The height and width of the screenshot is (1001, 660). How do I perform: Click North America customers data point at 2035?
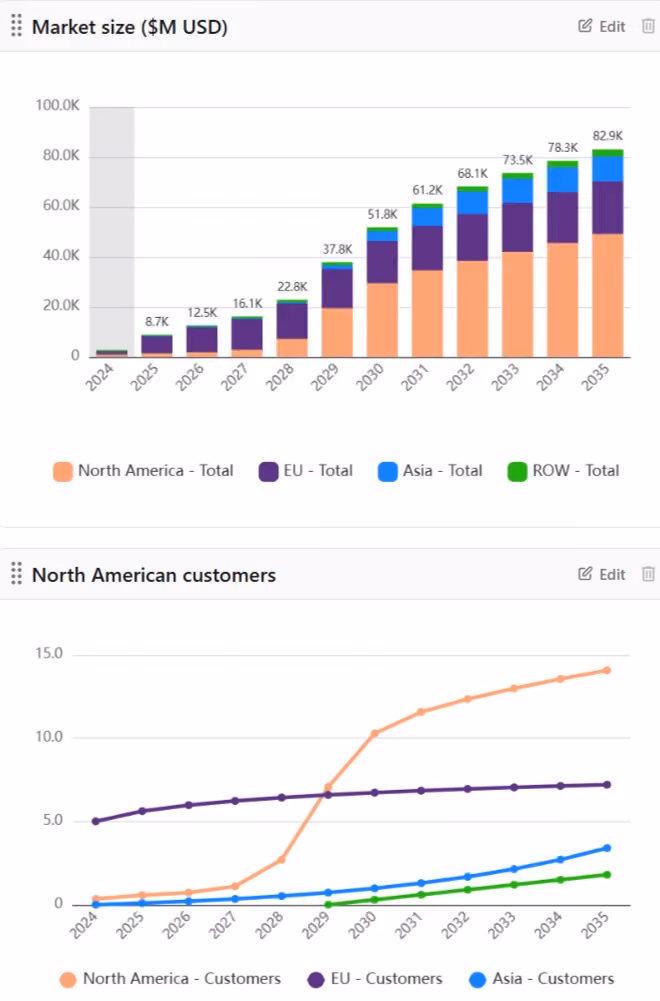point(607,670)
